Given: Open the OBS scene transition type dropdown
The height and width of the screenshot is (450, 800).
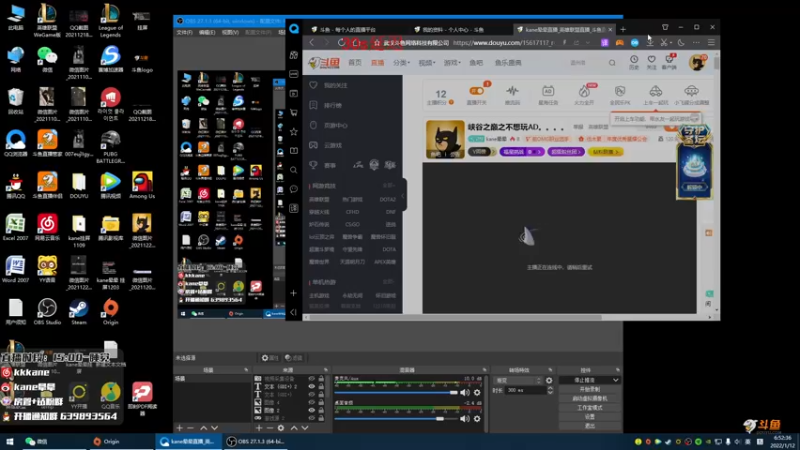Looking at the screenshot, I should [518, 380].
